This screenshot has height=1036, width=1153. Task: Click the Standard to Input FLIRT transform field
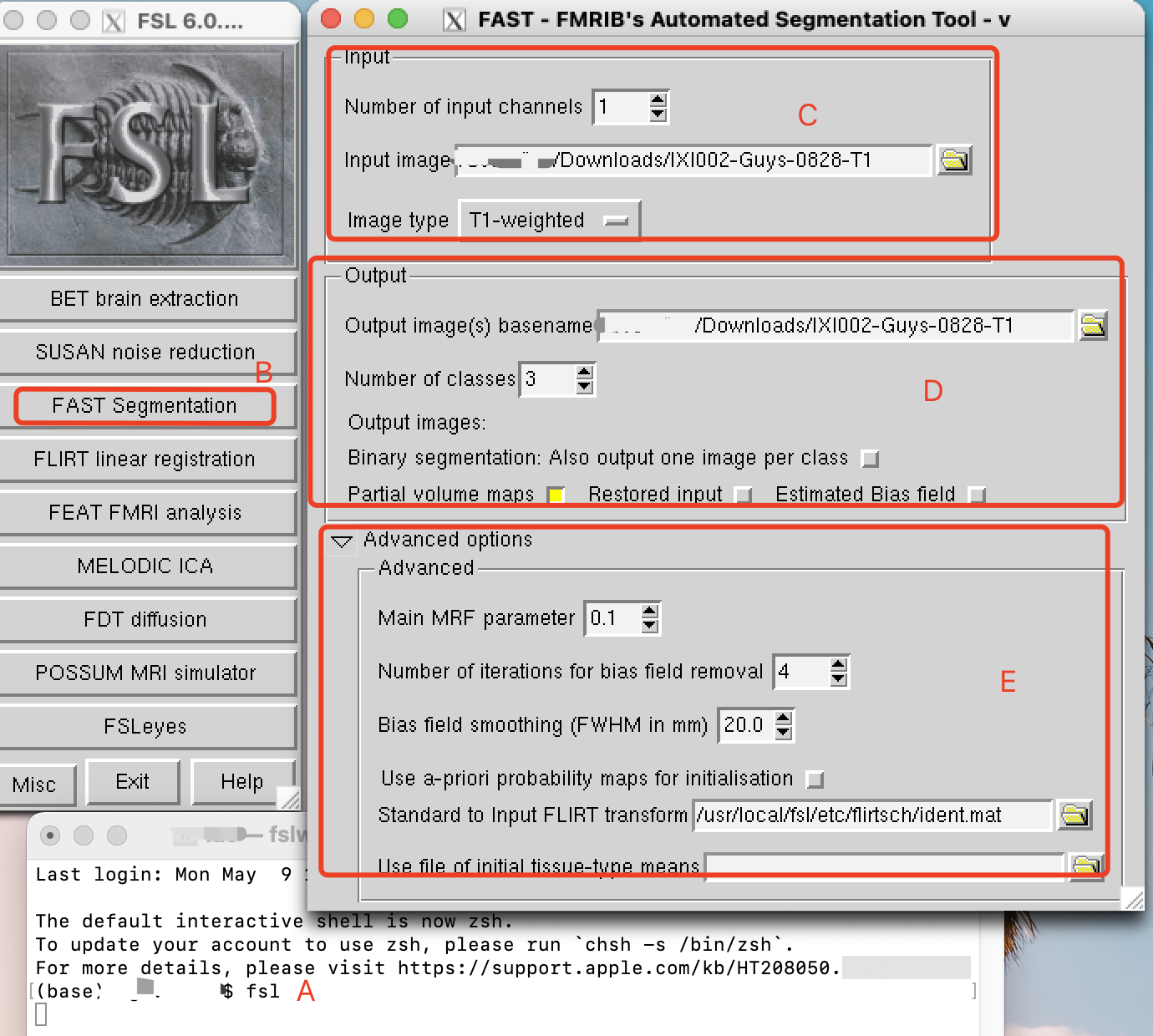pyautogui.click(x=872, y=815)
